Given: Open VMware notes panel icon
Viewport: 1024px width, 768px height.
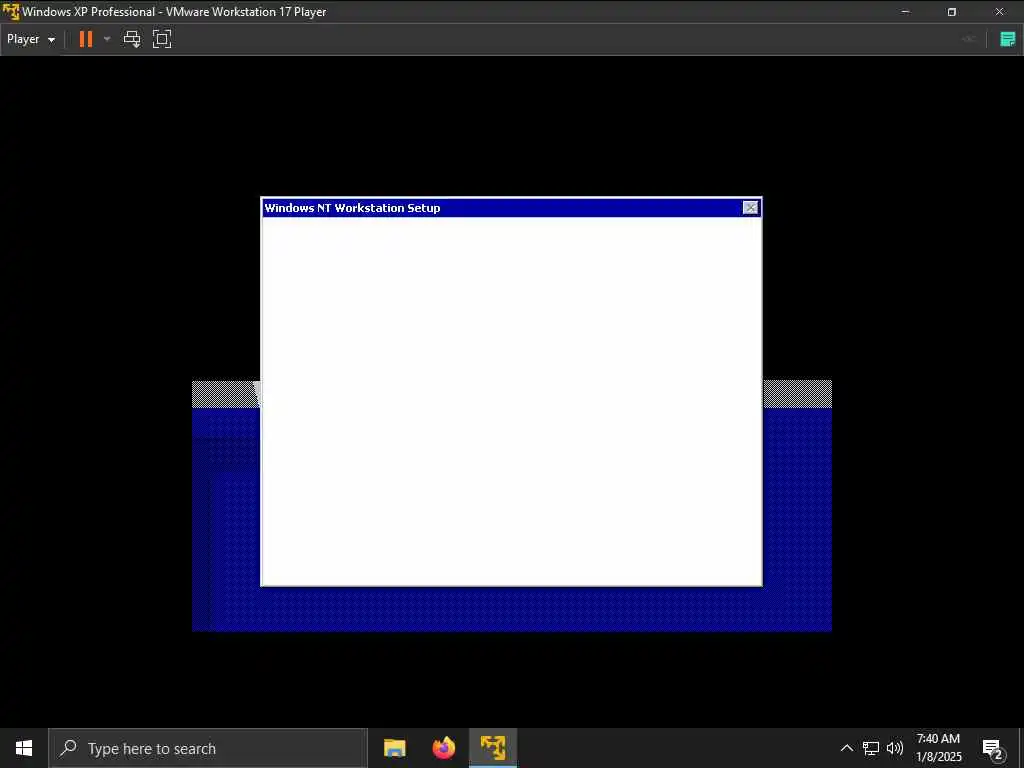Looking at the screenshot, I should 1008,39.
